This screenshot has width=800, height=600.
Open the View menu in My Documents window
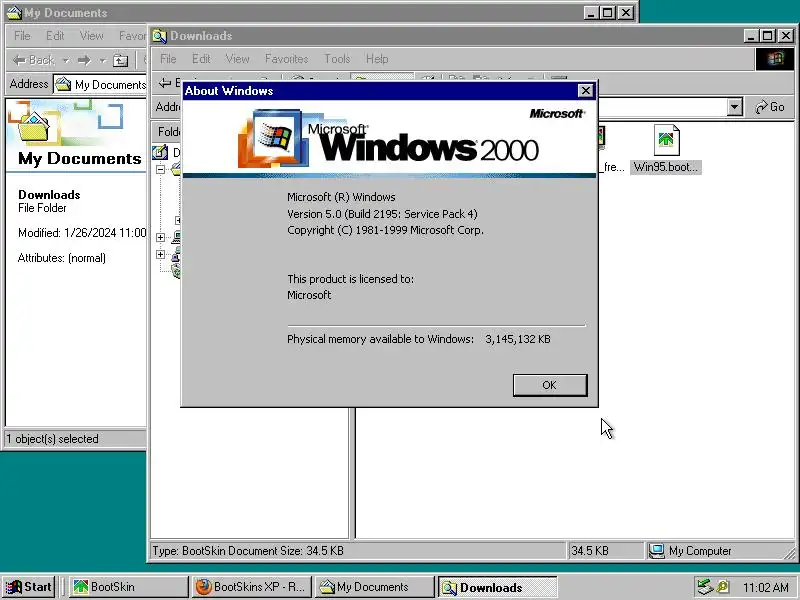coord(91,36)
